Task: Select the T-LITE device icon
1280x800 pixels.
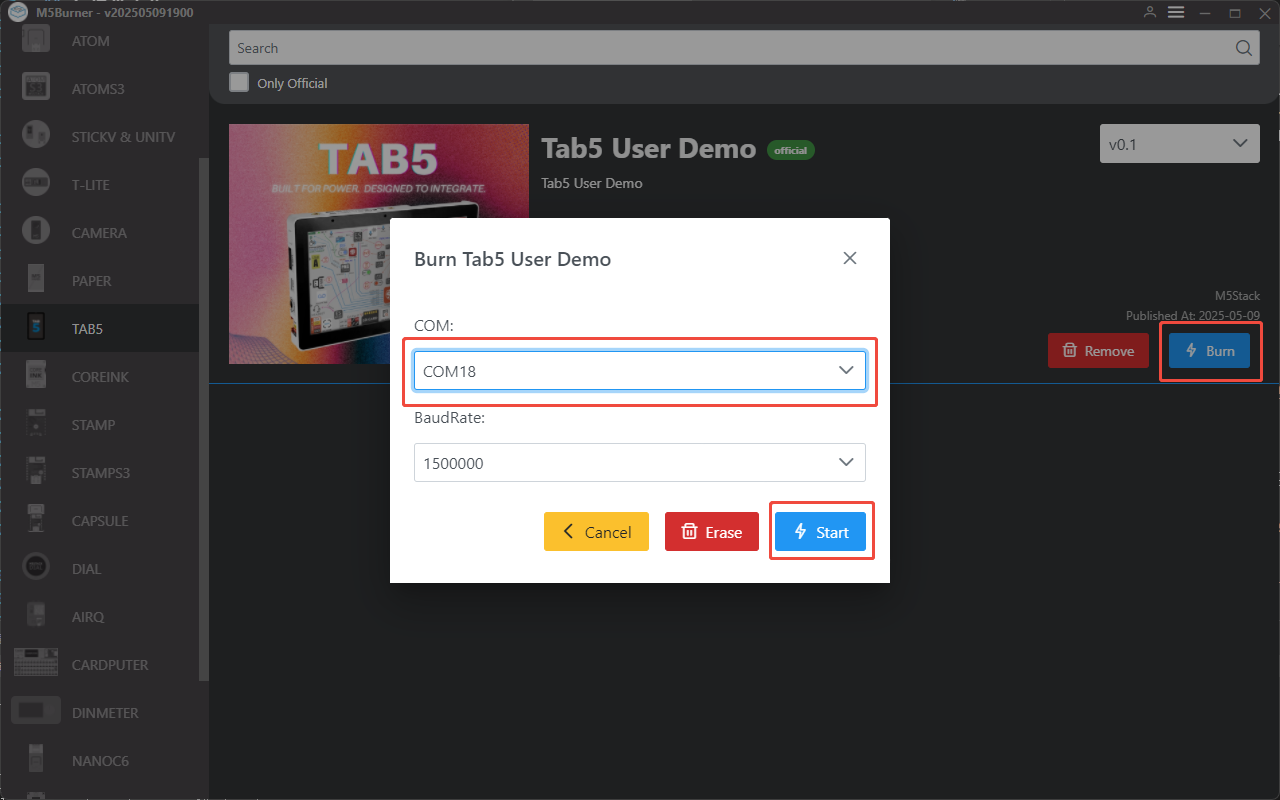Action: [x=36, y=184]
